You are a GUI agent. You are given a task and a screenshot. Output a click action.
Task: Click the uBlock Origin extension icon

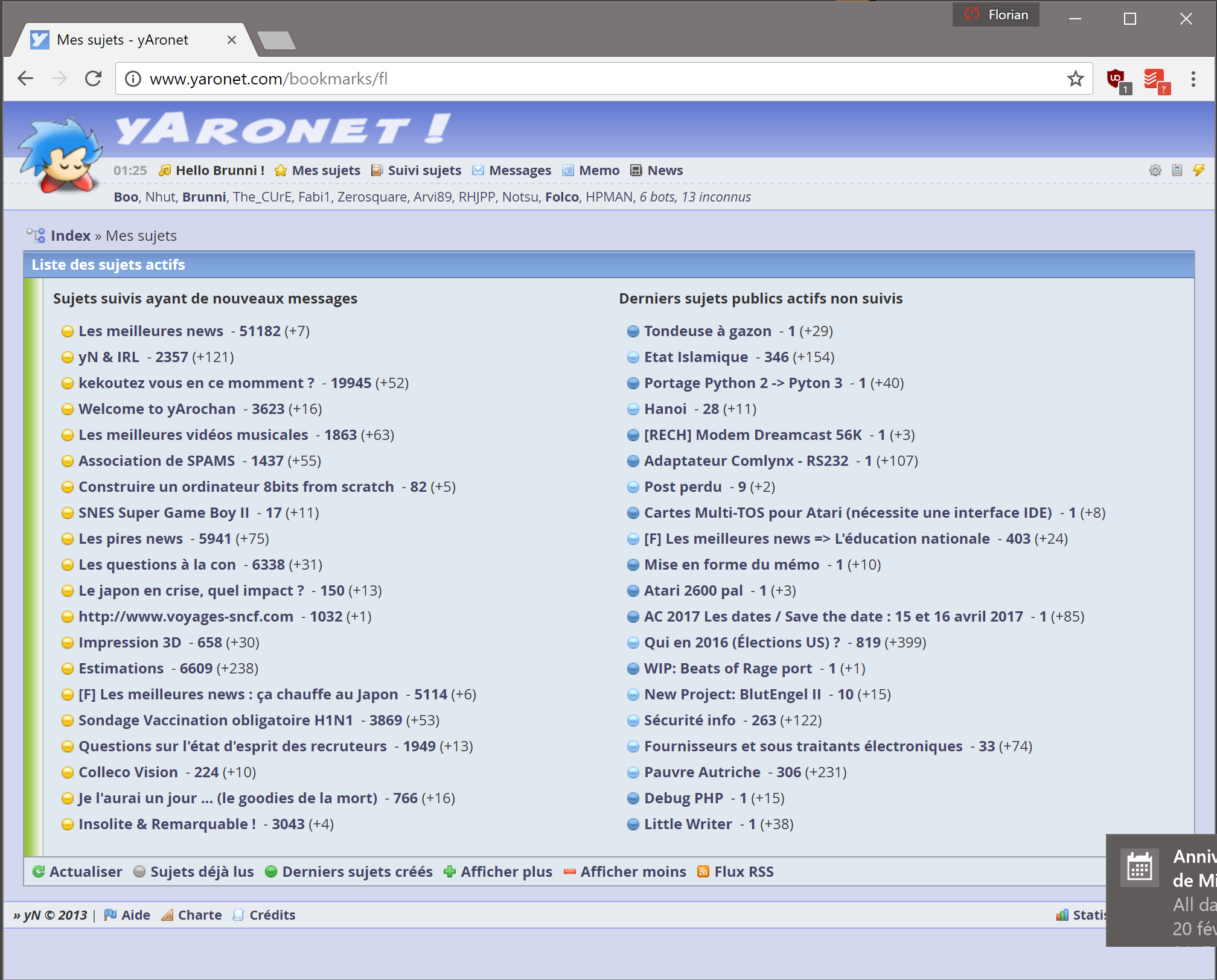coord(1117,79)
